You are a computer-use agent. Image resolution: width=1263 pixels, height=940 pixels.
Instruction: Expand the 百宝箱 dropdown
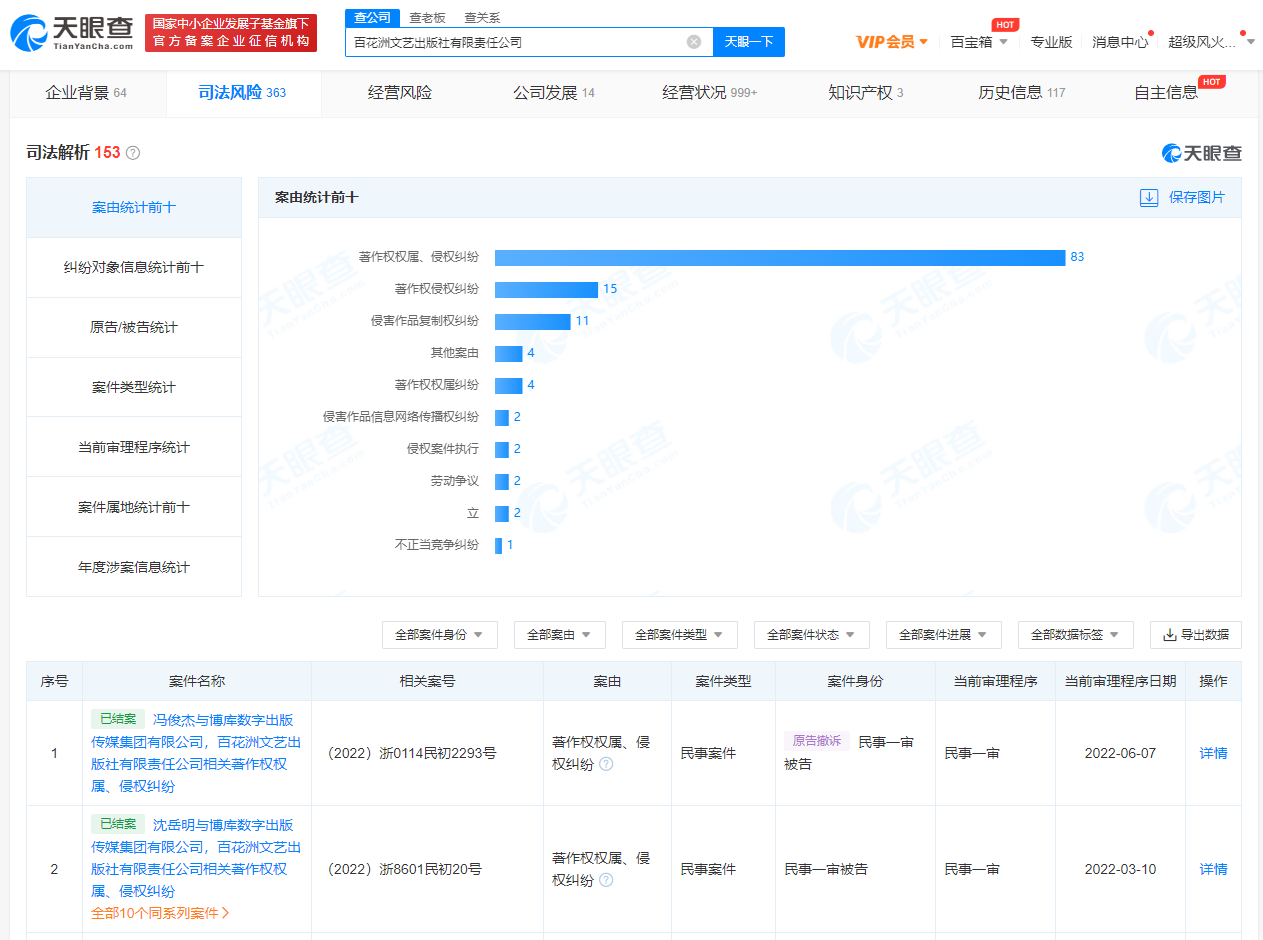[978, 42]
